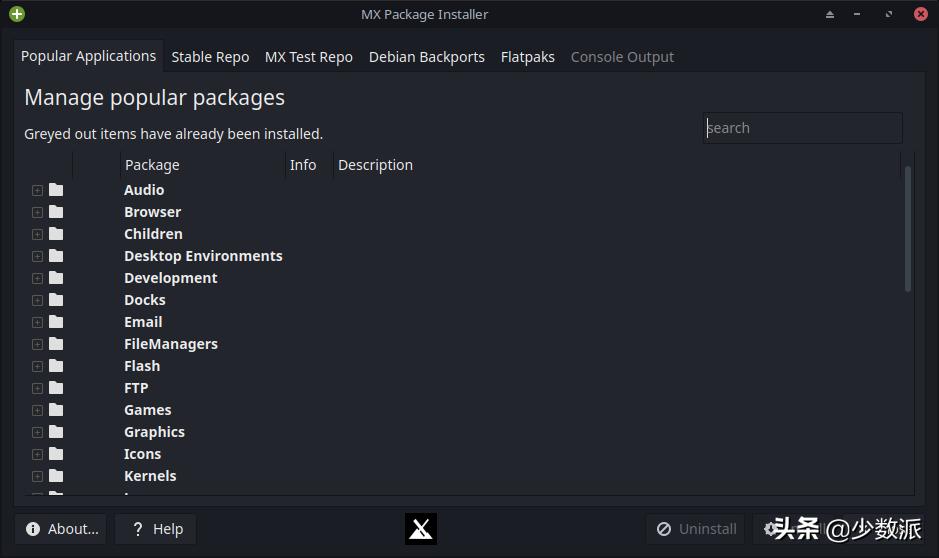Click the Help button
The height and width of the screenshot is (558, 939).
155,529
